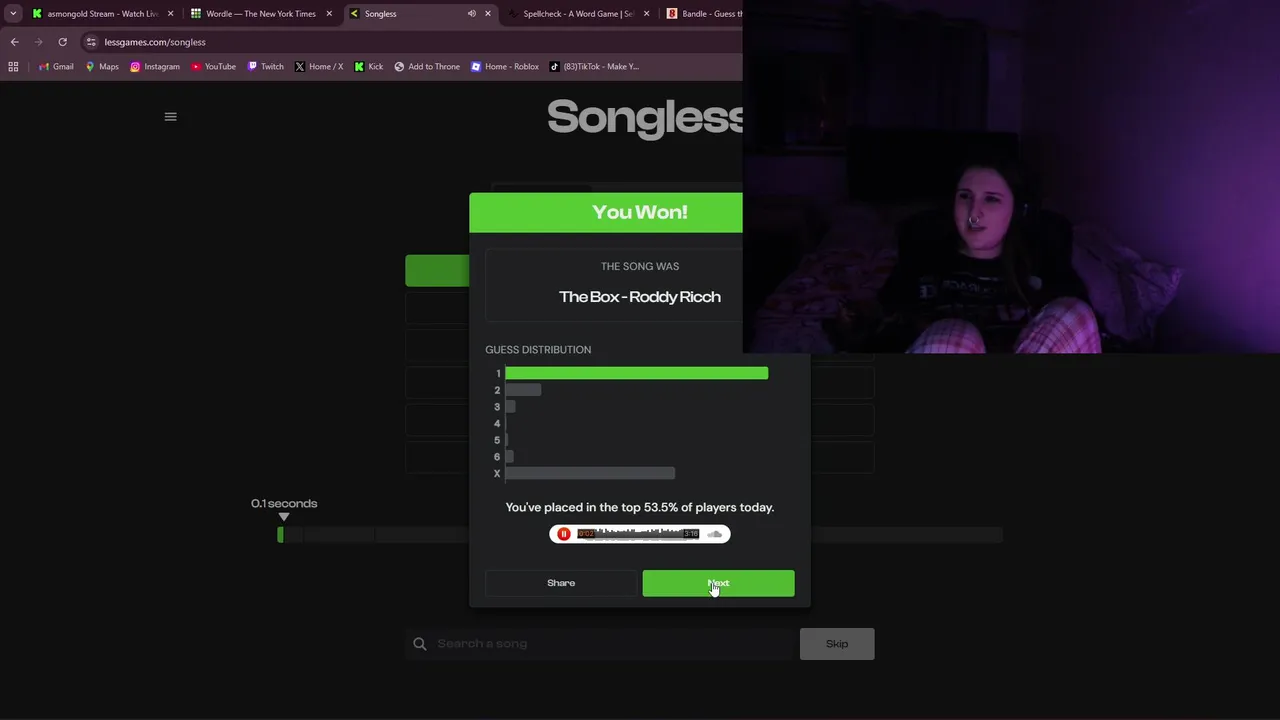Click the green Next button
The width and height of the screenshot is (1280, 720).
718,583
